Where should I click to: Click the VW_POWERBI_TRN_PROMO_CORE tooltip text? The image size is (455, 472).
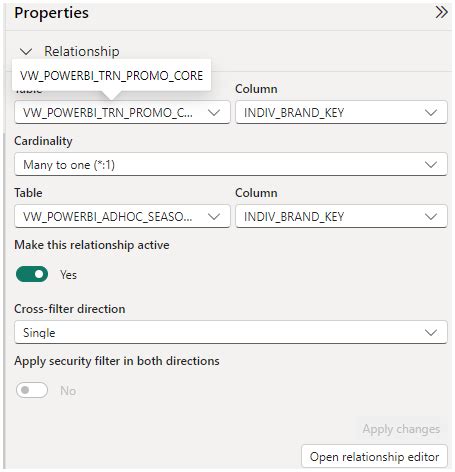pos(111,76)
